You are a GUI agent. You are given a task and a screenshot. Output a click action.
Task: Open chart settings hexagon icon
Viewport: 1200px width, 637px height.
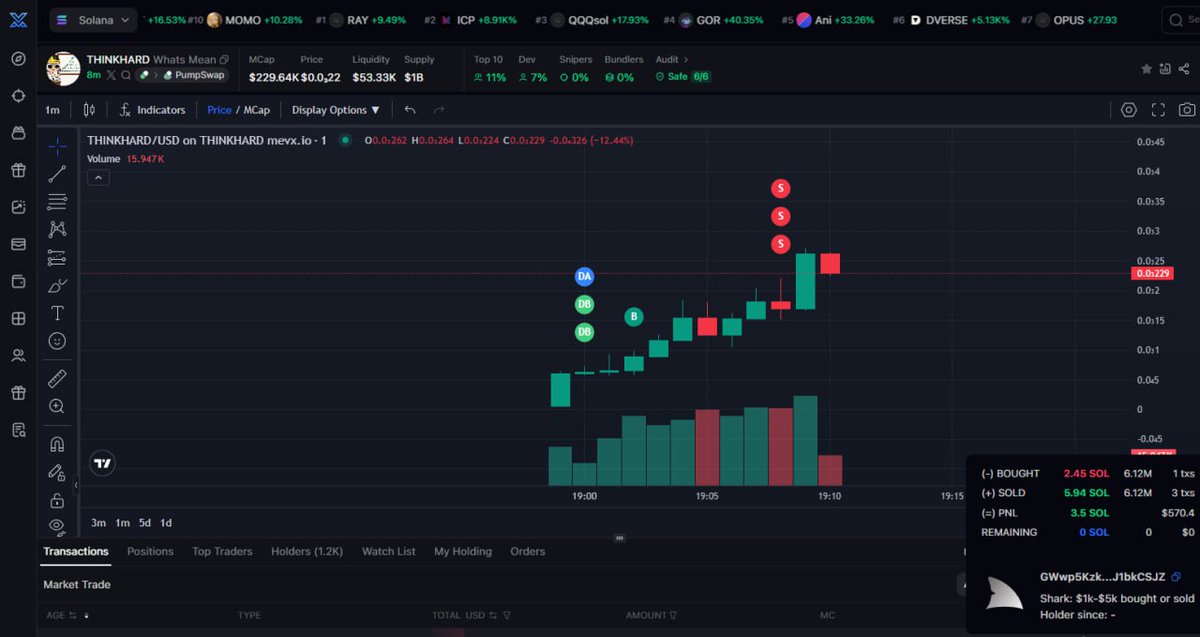pos(1129,110)
